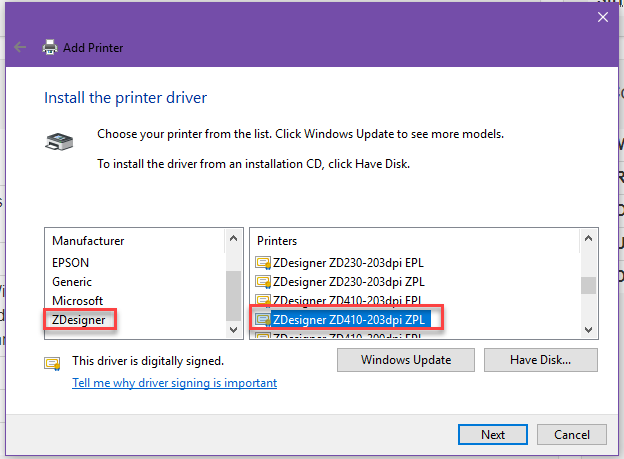The height and width of the screenshot is (459, 624).
Task: Click the Windows Update button
Action: click(x=406, y=360)
